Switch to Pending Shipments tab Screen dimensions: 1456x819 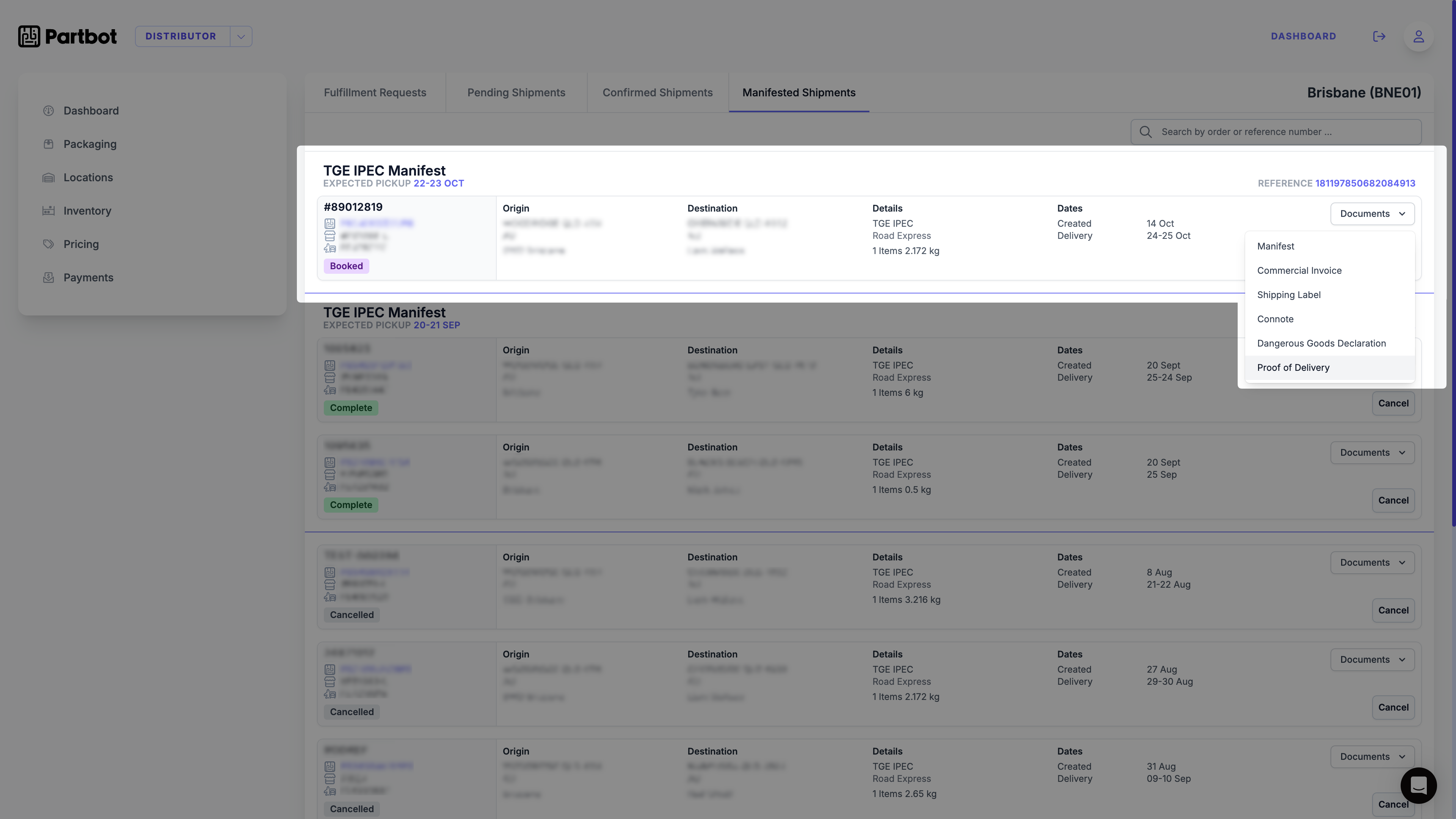pyautogui.click(x=516, y=93)
